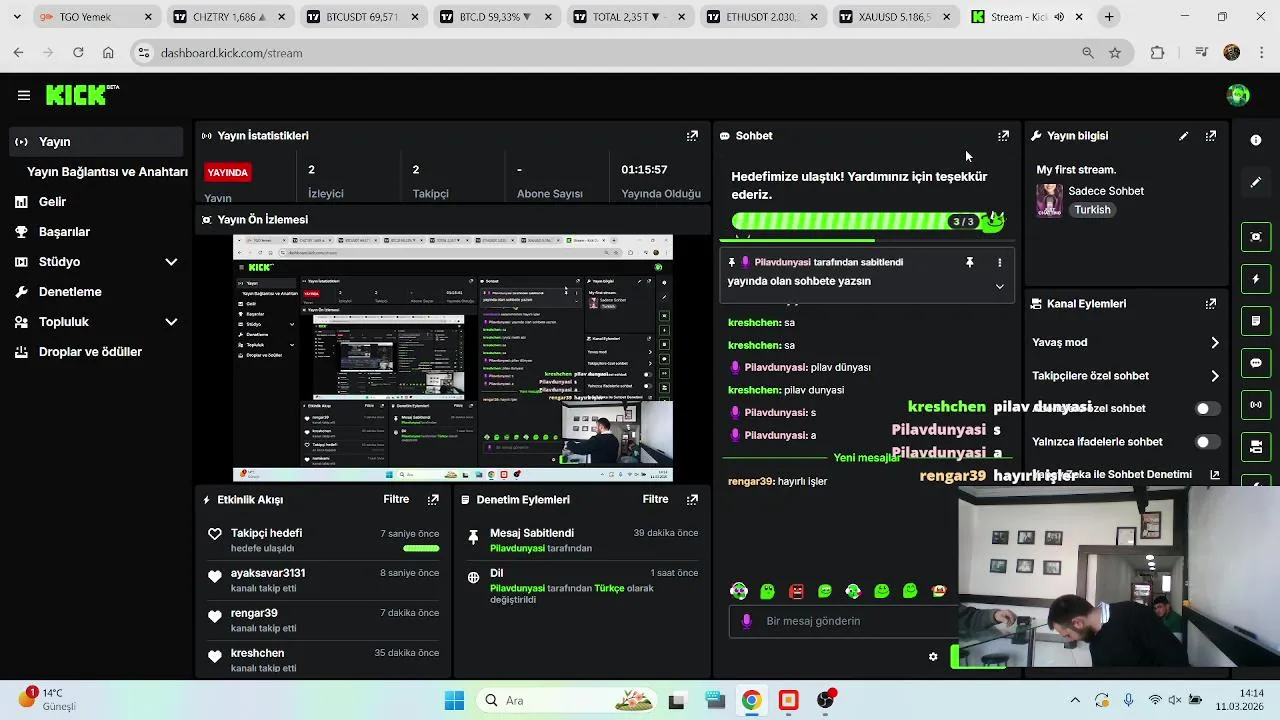Pop out the Kanal Eylemleri panel
The width and height of the screenshot is (1280, 720).
[x=1211, y=304]
